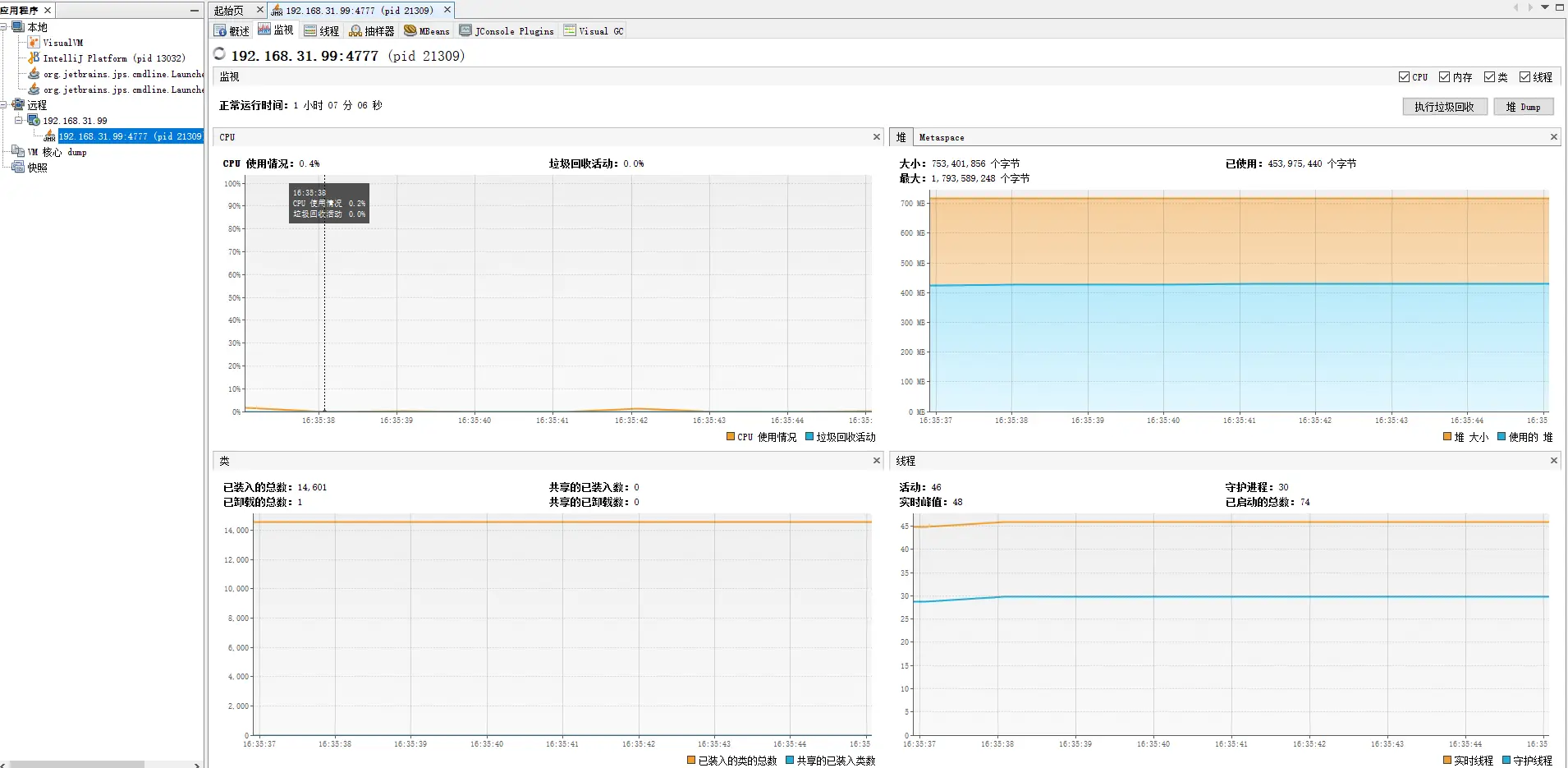The height and width of the screenshot is (768, 1568).
Task: Click the VM 核心 dump node icon
Action: pyautogui.click(x=18, y=152)
